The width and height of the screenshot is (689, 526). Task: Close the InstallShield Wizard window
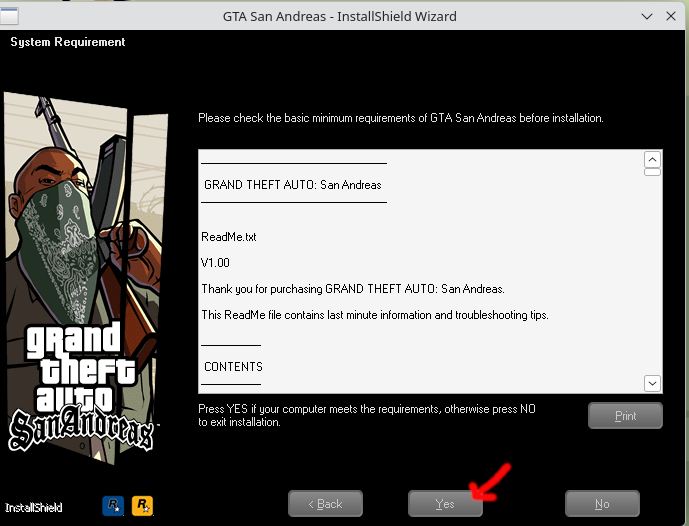(x=671, y=16)
